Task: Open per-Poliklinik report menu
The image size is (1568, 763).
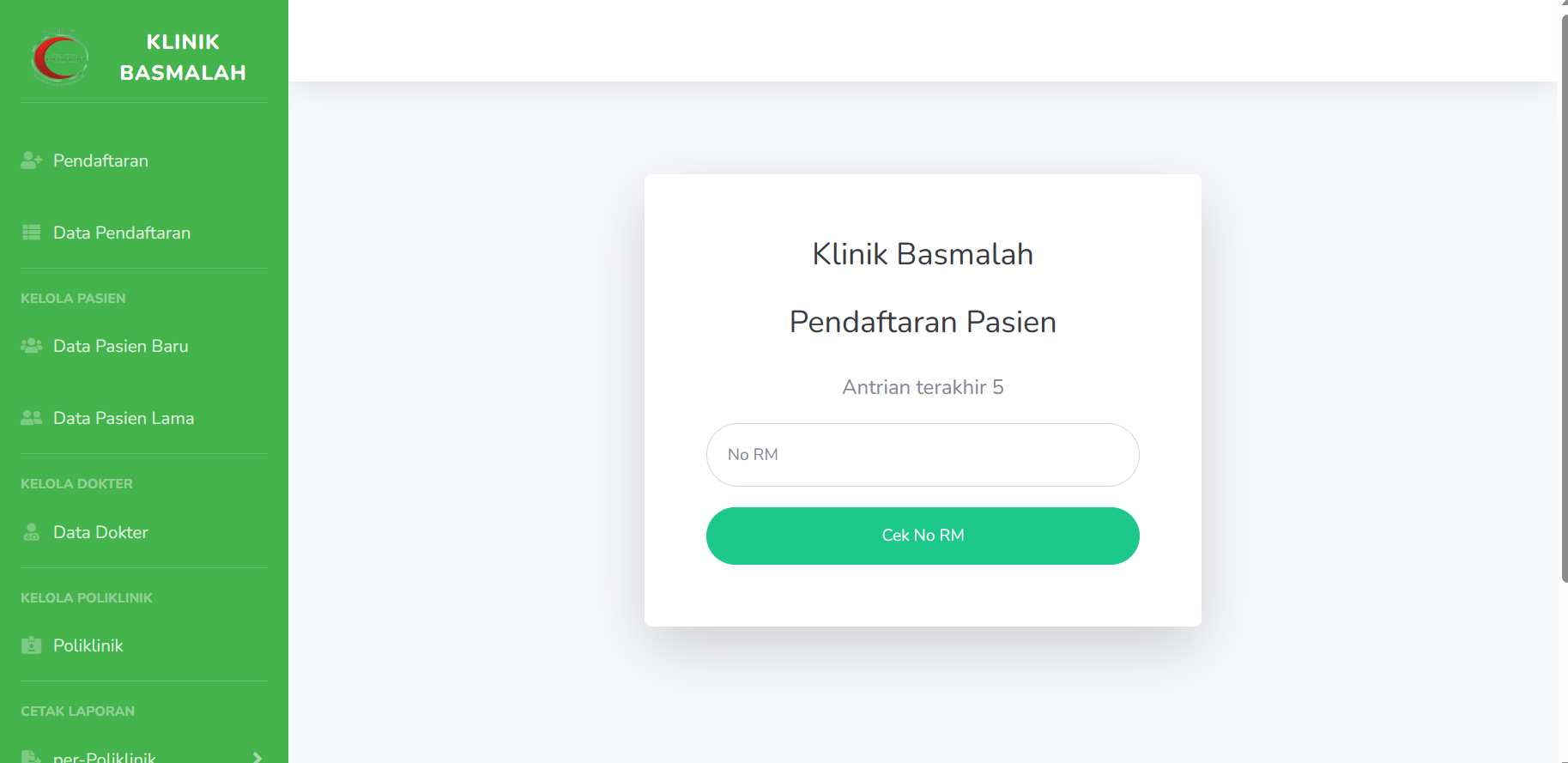Action: pos(105,757)
